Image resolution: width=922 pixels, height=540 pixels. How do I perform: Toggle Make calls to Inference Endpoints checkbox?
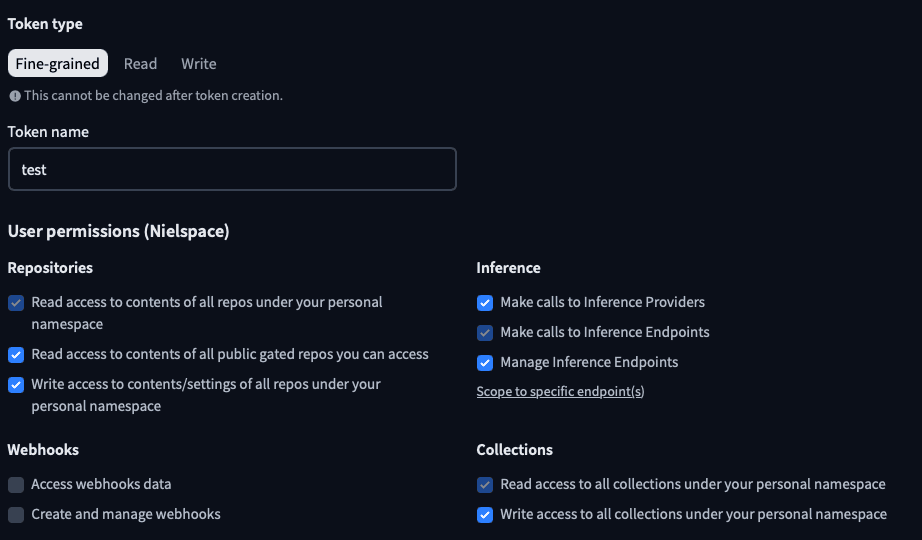point(485,333)
